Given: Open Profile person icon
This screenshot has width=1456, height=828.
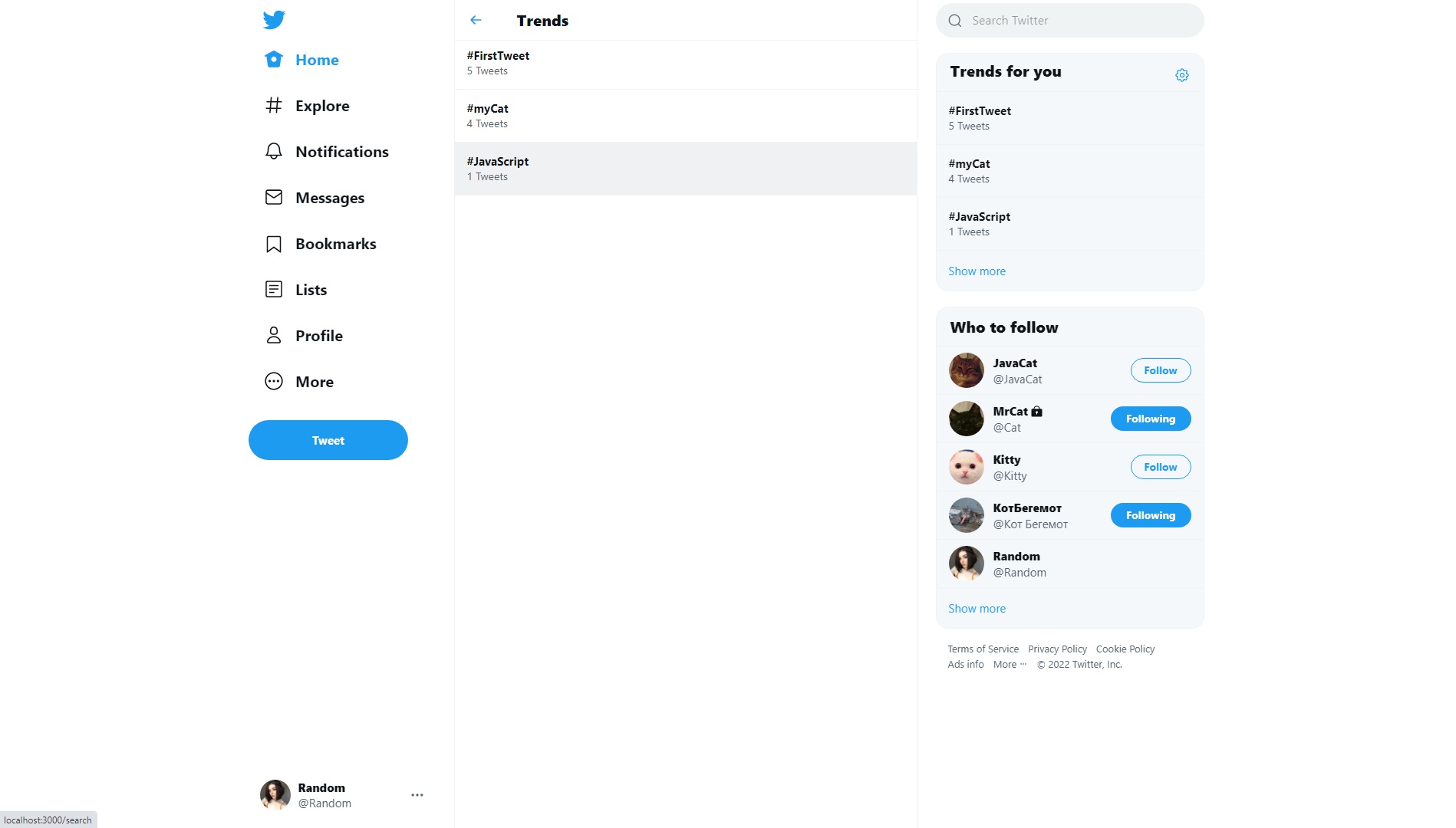Looking at the screenshot, I should [x=274, y=335].
